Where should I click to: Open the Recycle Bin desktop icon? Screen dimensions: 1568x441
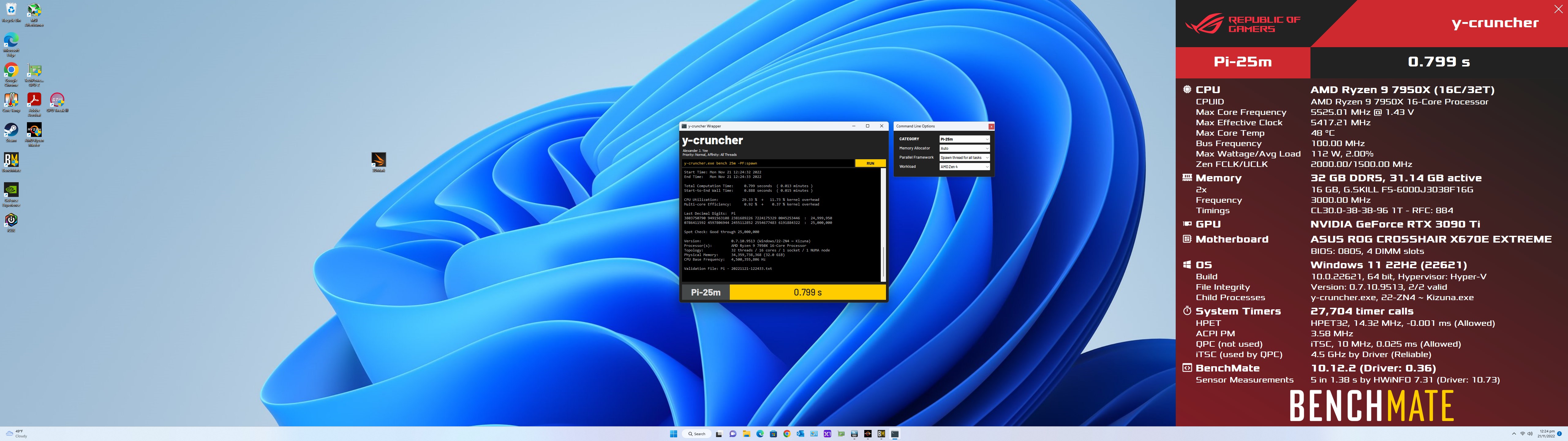pyautogui.click(x=11, y=12)
